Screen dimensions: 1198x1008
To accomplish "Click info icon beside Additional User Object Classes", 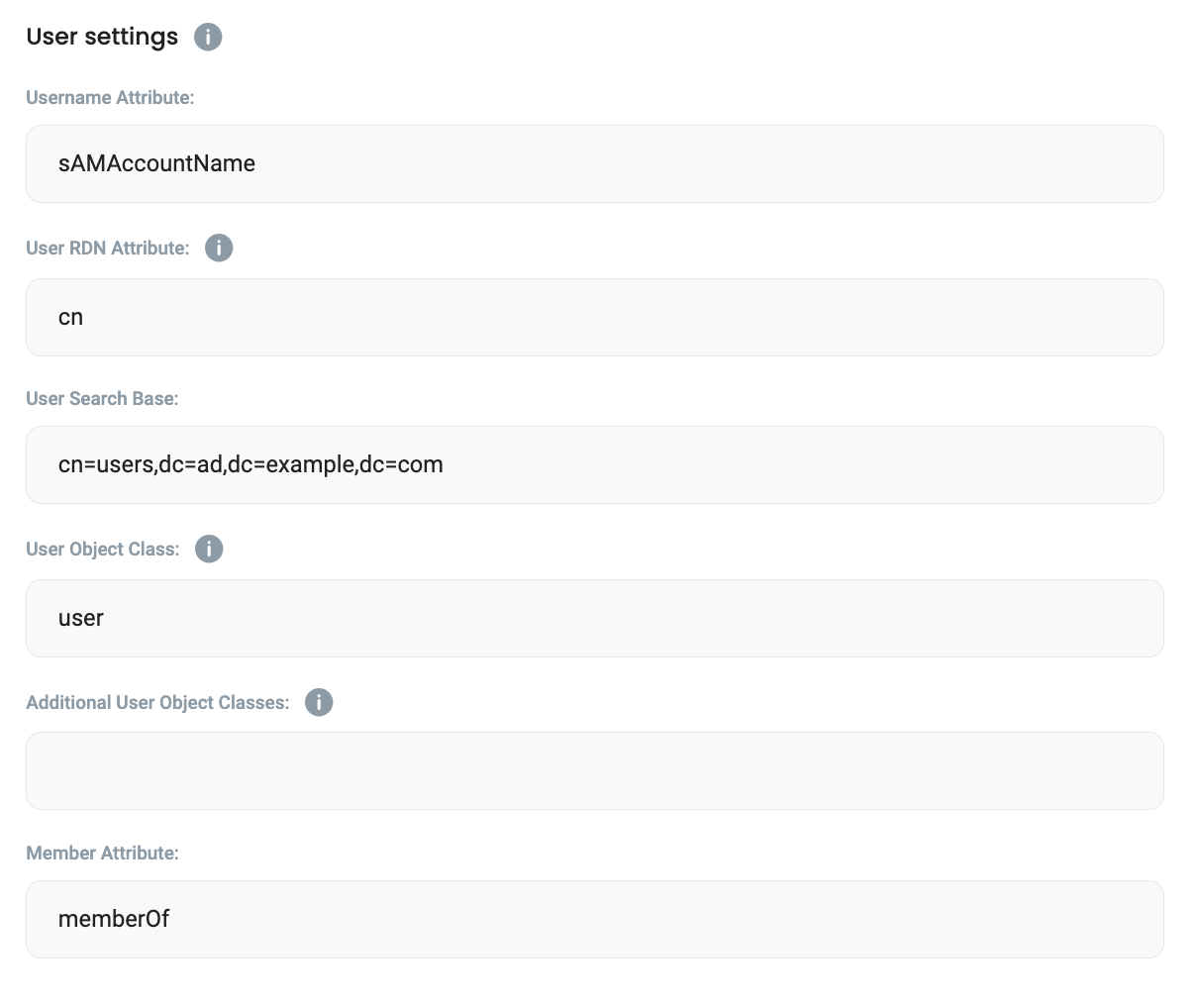I will [x=319, y=702].
